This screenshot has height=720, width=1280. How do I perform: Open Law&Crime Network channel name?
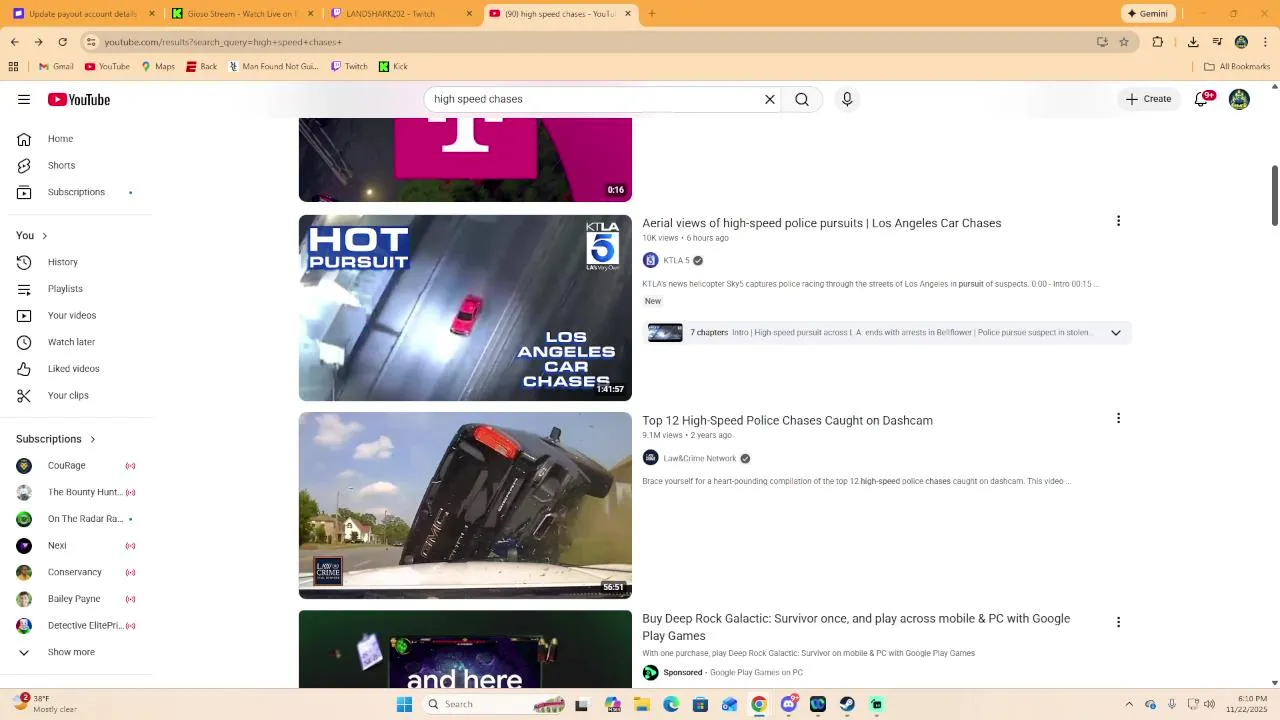699,458
